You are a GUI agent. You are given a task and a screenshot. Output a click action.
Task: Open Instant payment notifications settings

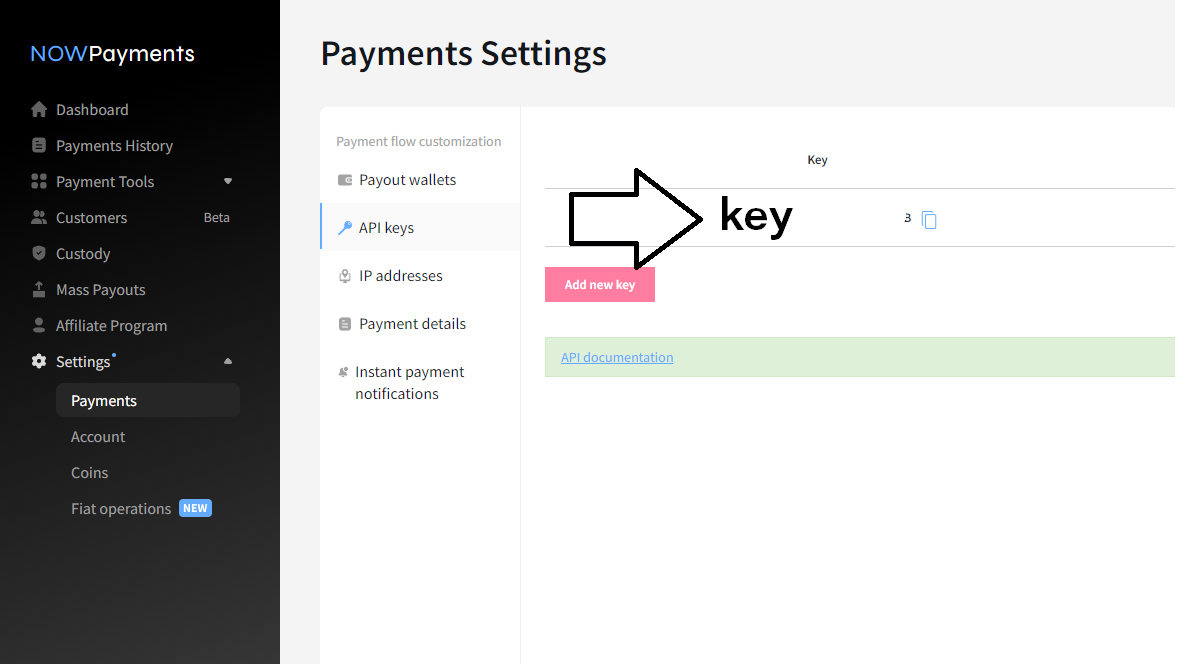(409, 383)
